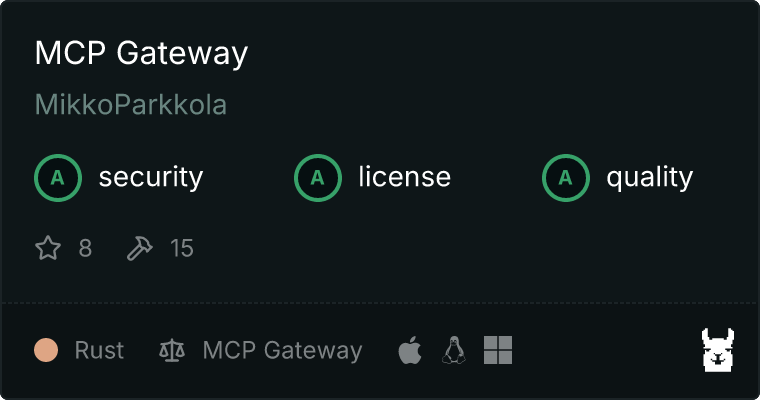The height and width of the screenshot is (400, 760).
Task: Open the MCP Gateway title
Action: (142, 53)
